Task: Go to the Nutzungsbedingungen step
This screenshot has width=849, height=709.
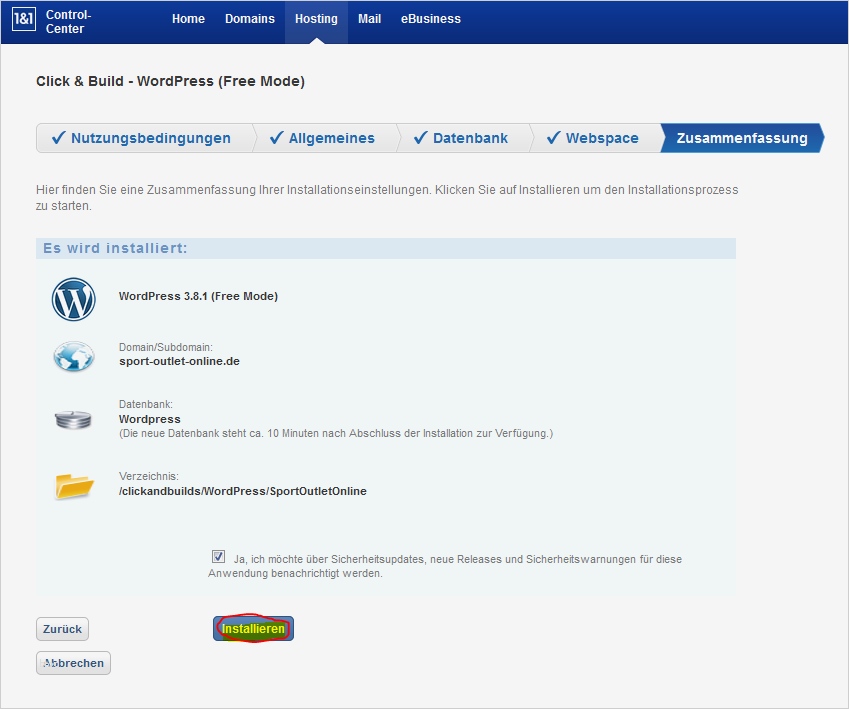Action: tap(145, 138)
